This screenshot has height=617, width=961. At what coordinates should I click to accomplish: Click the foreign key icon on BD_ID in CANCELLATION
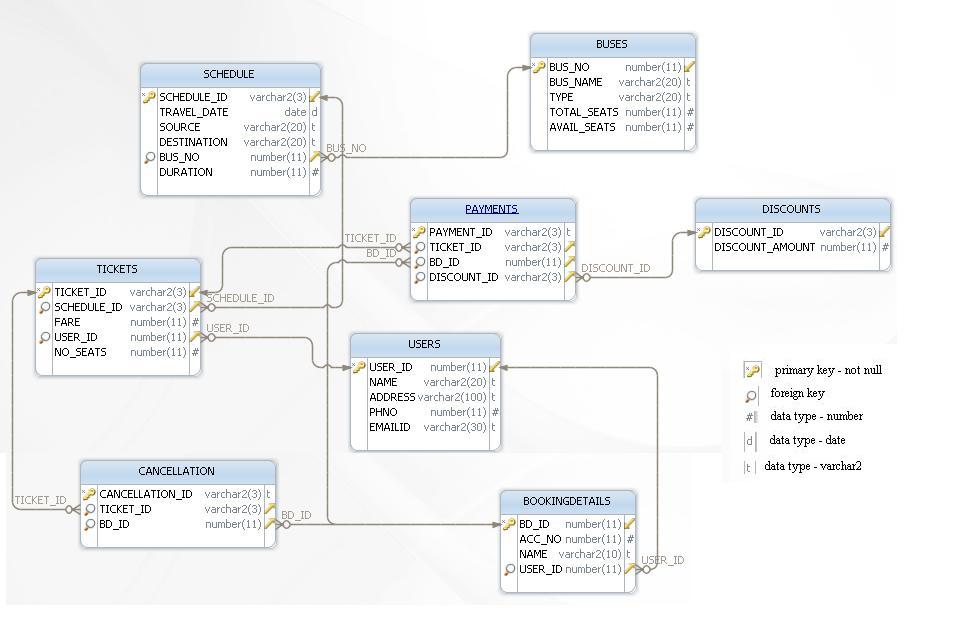point(92,524)
